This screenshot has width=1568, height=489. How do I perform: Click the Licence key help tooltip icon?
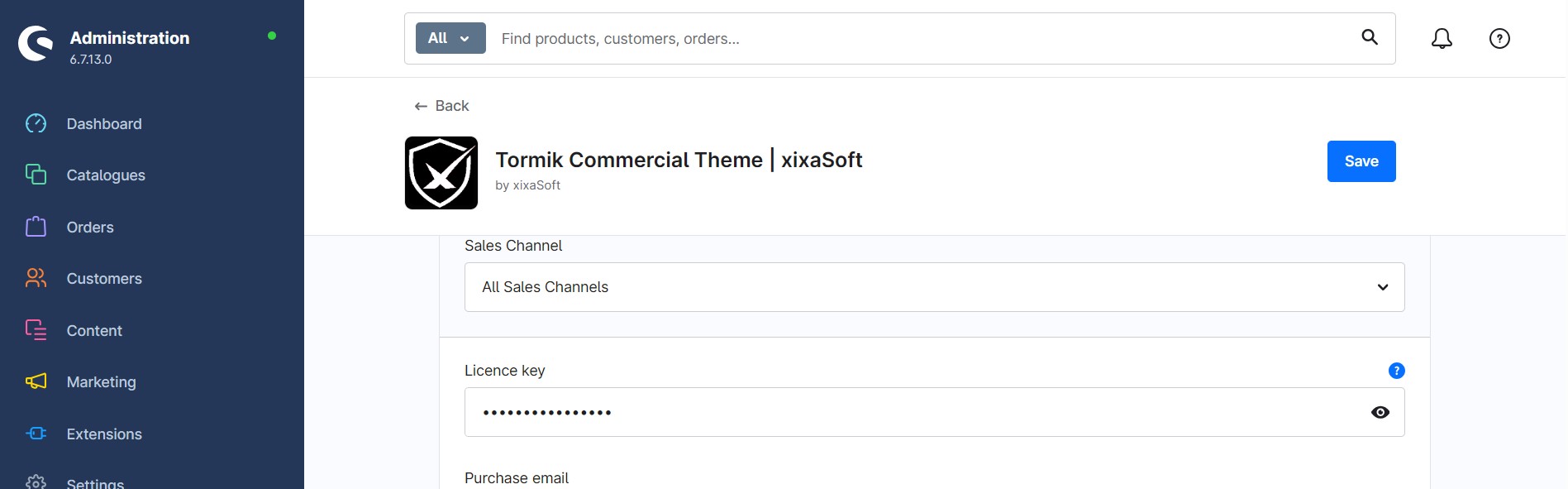1397,371
